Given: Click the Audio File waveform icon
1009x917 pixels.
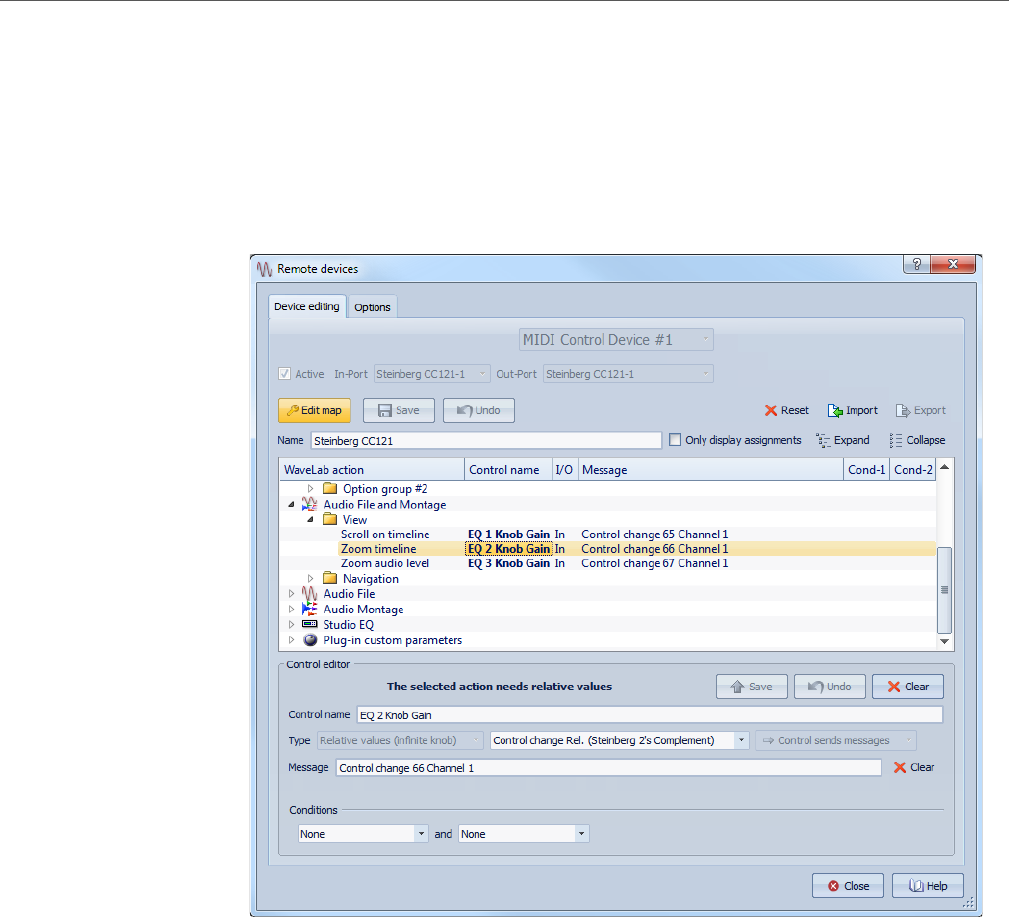Looking at the screenshot, I should pos(310,594).
